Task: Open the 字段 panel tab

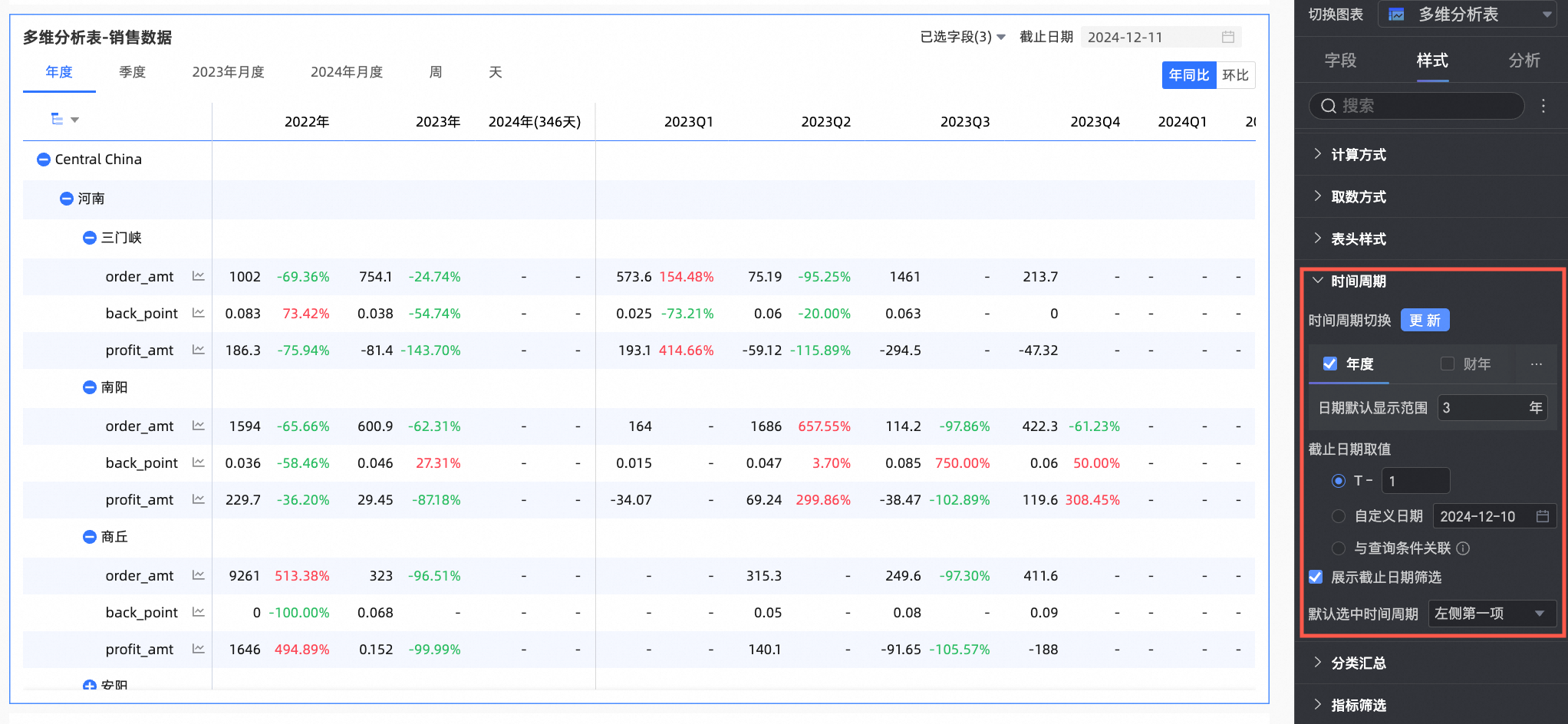Action: pos(1340,61)
